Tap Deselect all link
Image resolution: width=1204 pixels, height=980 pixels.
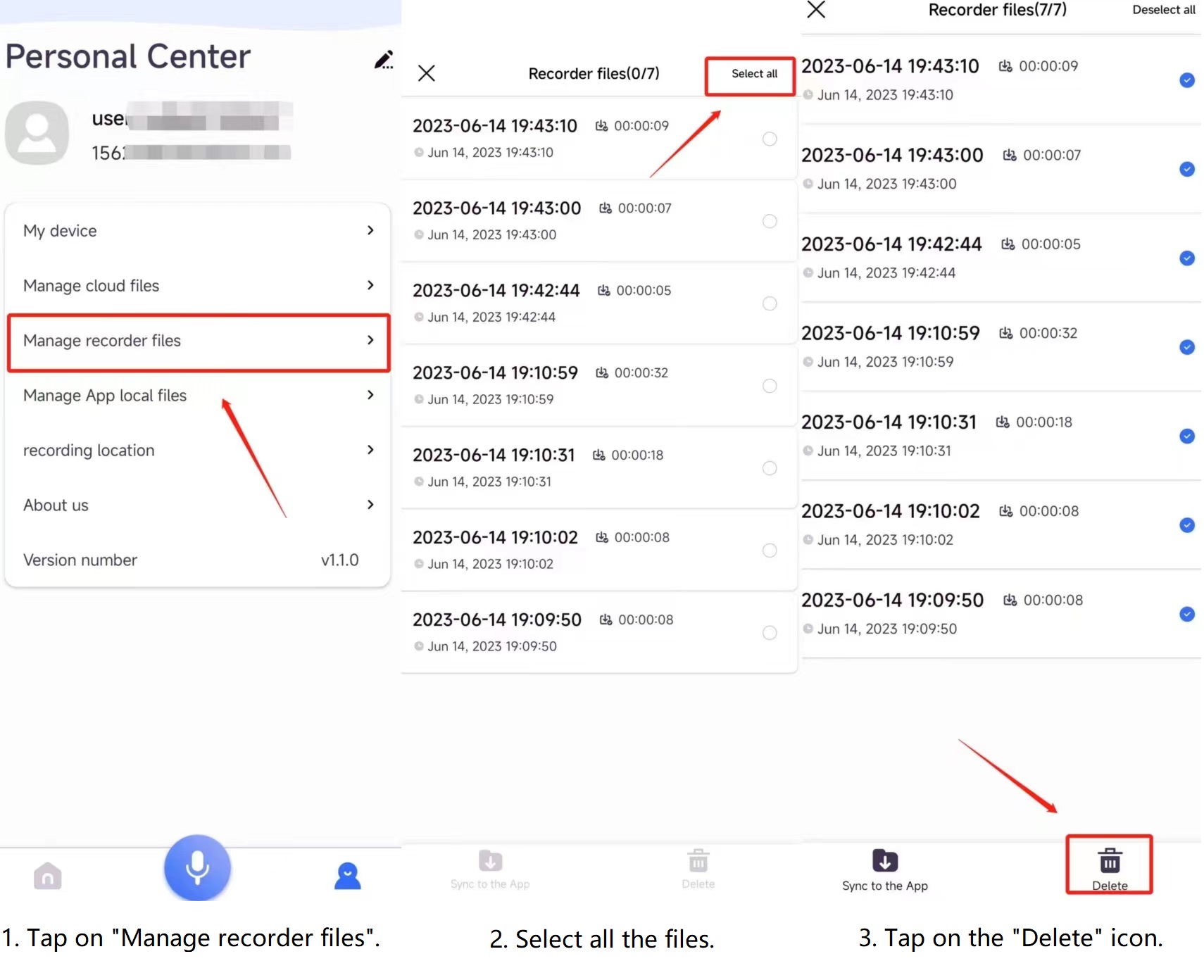pos(1163,10)
